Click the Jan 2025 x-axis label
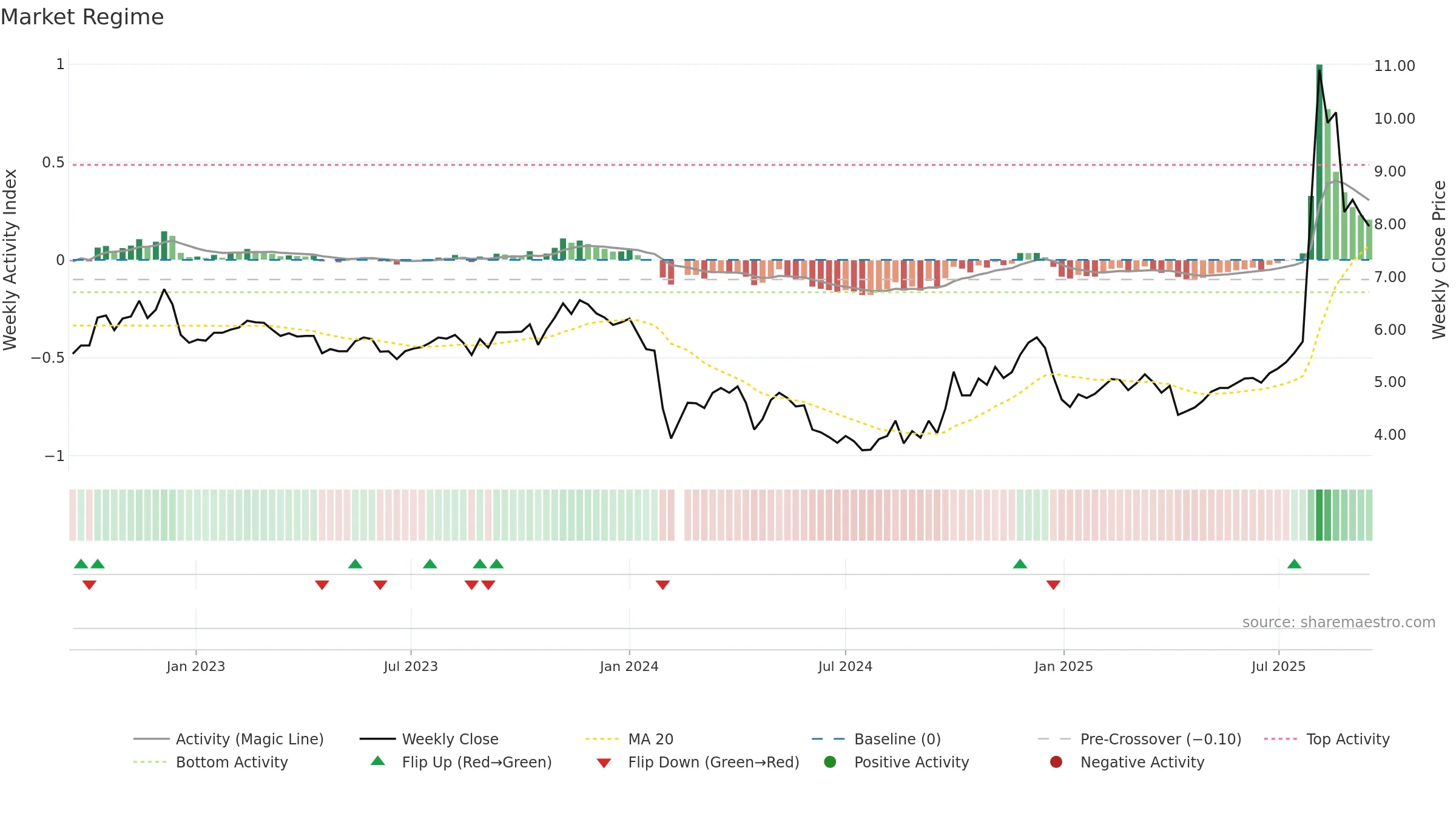This screenshot has height=819, width=1456. (x=1063, y=666)
